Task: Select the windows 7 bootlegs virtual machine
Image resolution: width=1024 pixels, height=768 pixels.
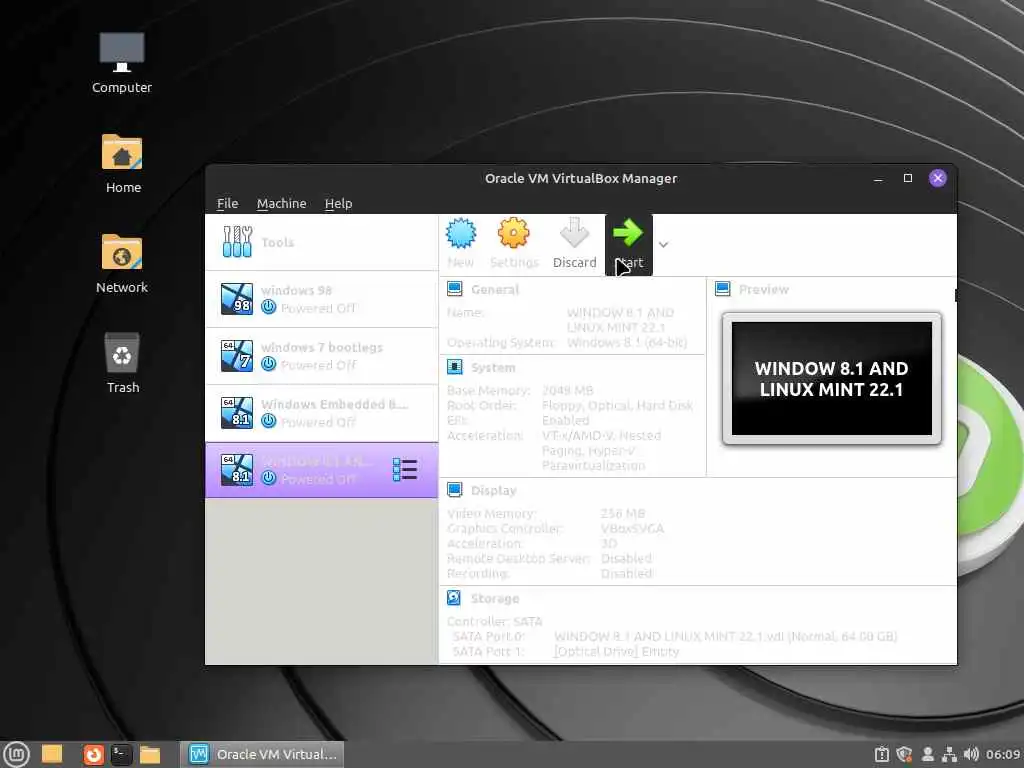Action: coord(321,356)
